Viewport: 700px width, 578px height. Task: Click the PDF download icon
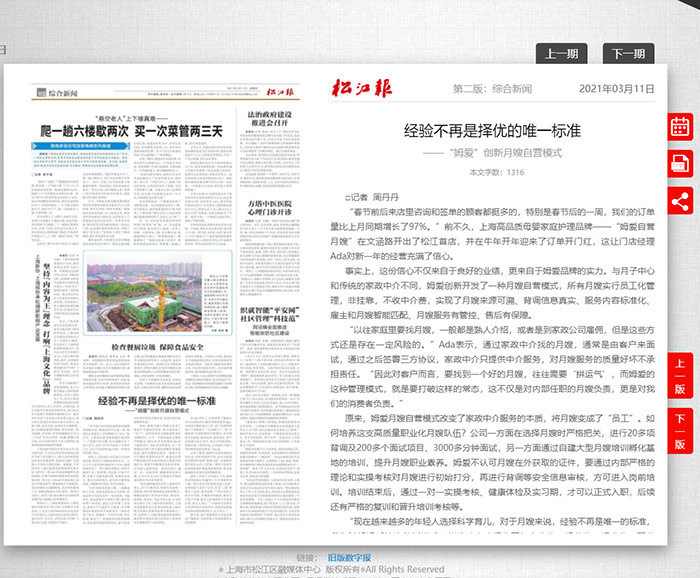pyautogui.click(x=681, y=163)
